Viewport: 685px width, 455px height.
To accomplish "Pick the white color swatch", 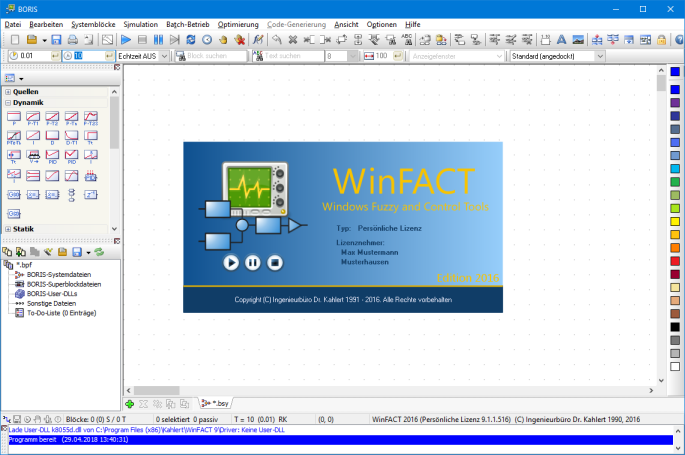I will coord(675,367).
